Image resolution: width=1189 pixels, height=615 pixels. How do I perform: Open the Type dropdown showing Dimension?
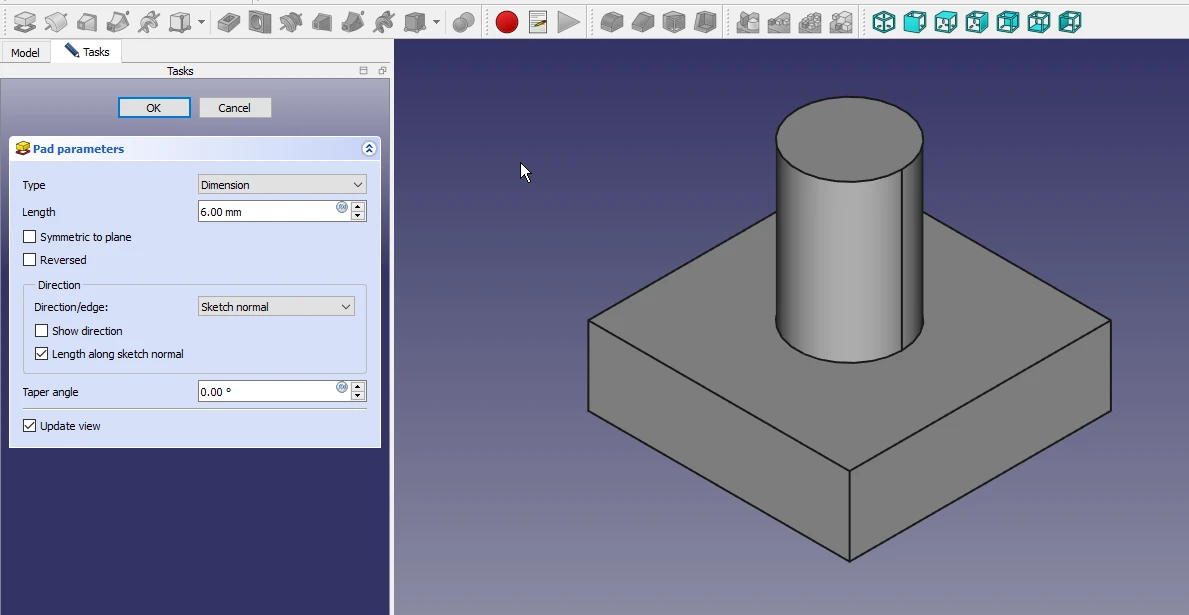coord(282,185)
